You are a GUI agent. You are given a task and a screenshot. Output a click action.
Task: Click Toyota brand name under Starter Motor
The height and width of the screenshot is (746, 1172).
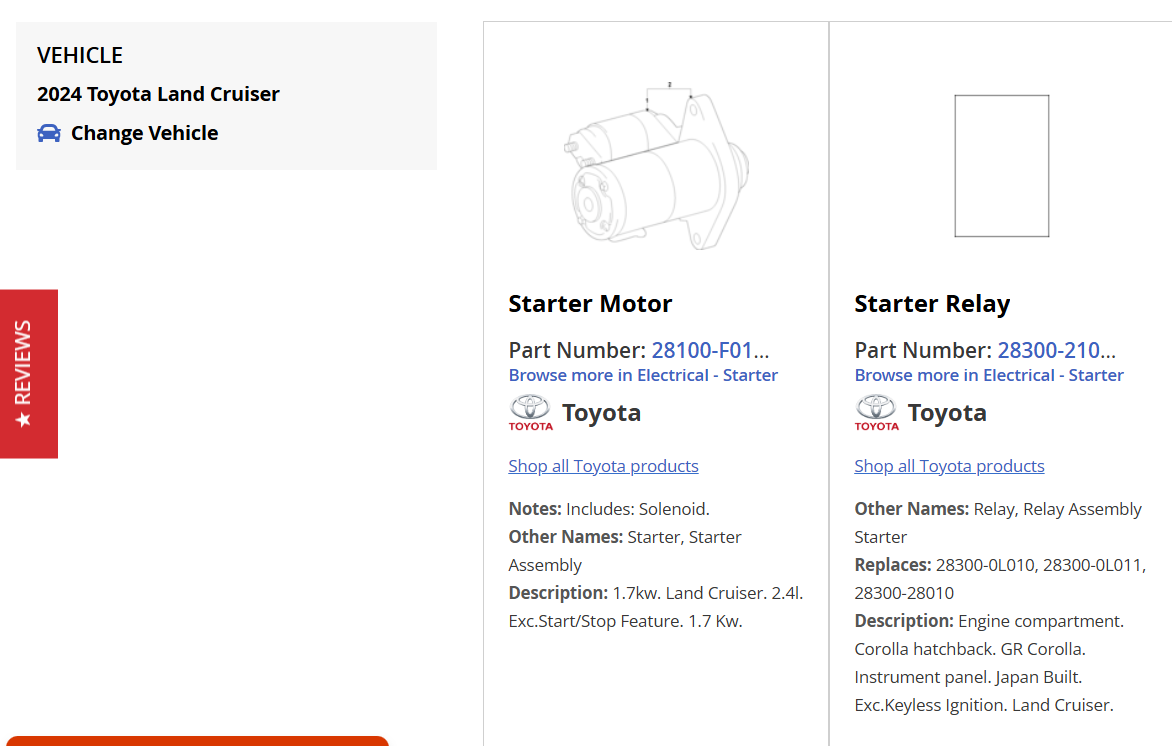601,412
